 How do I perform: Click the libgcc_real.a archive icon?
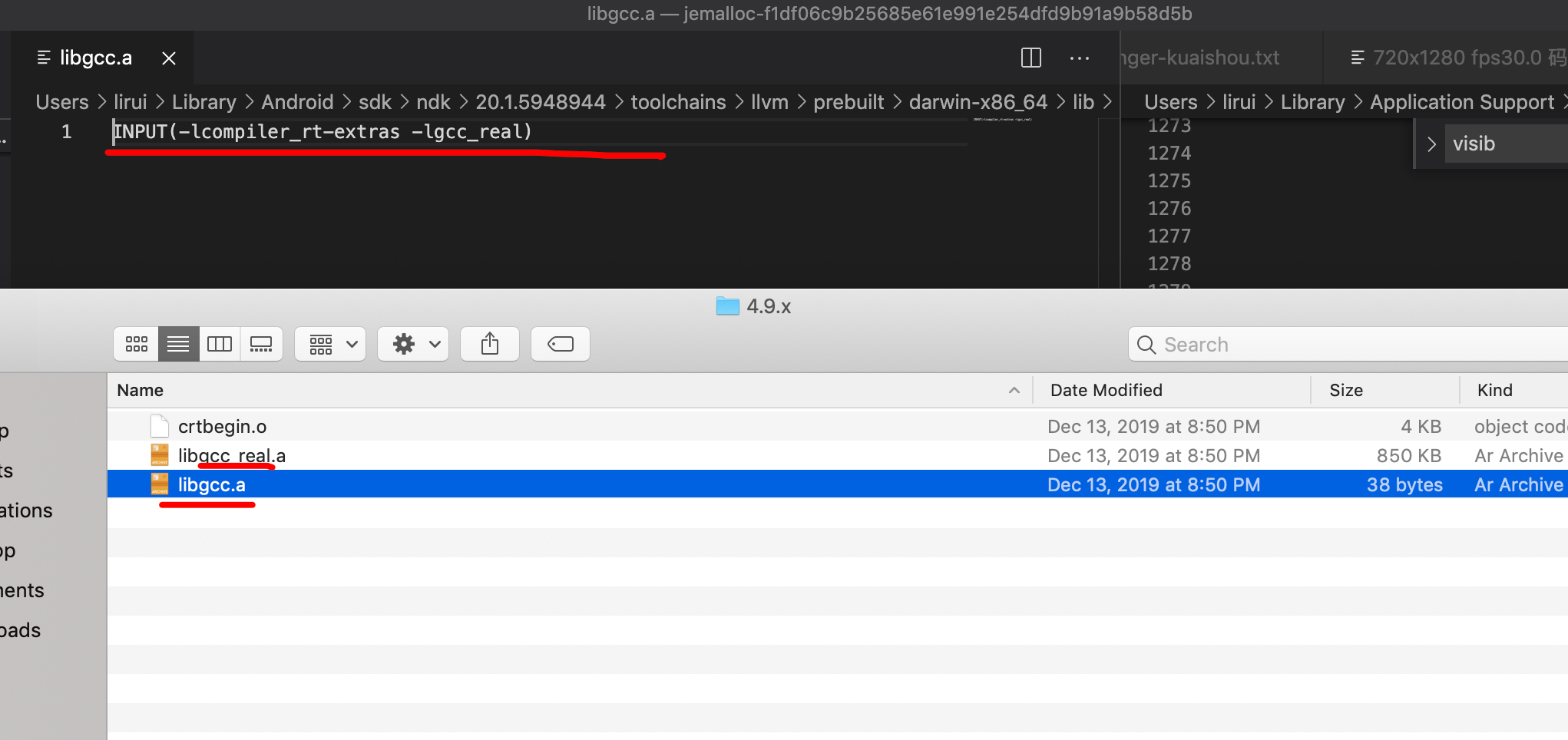click(x=160, y=455)
